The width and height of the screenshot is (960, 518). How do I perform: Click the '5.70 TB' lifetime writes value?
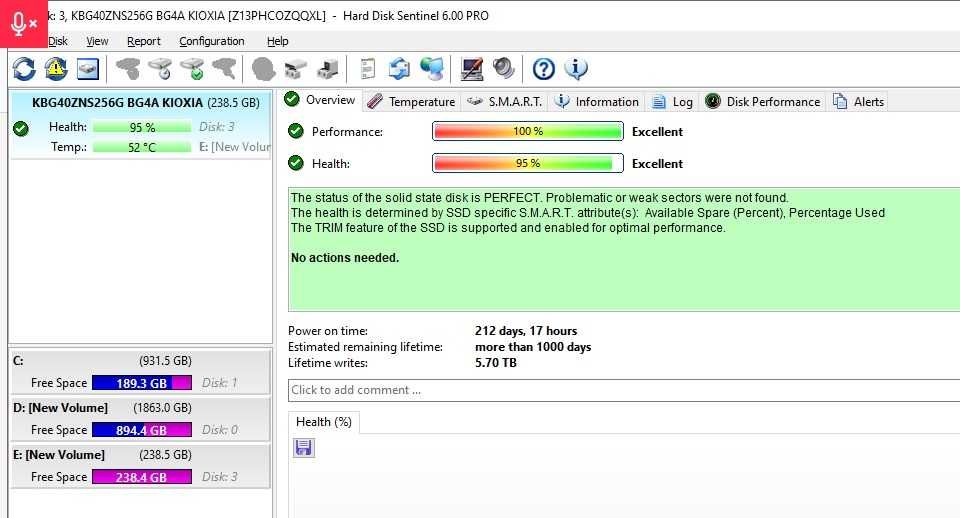point(495,362)
